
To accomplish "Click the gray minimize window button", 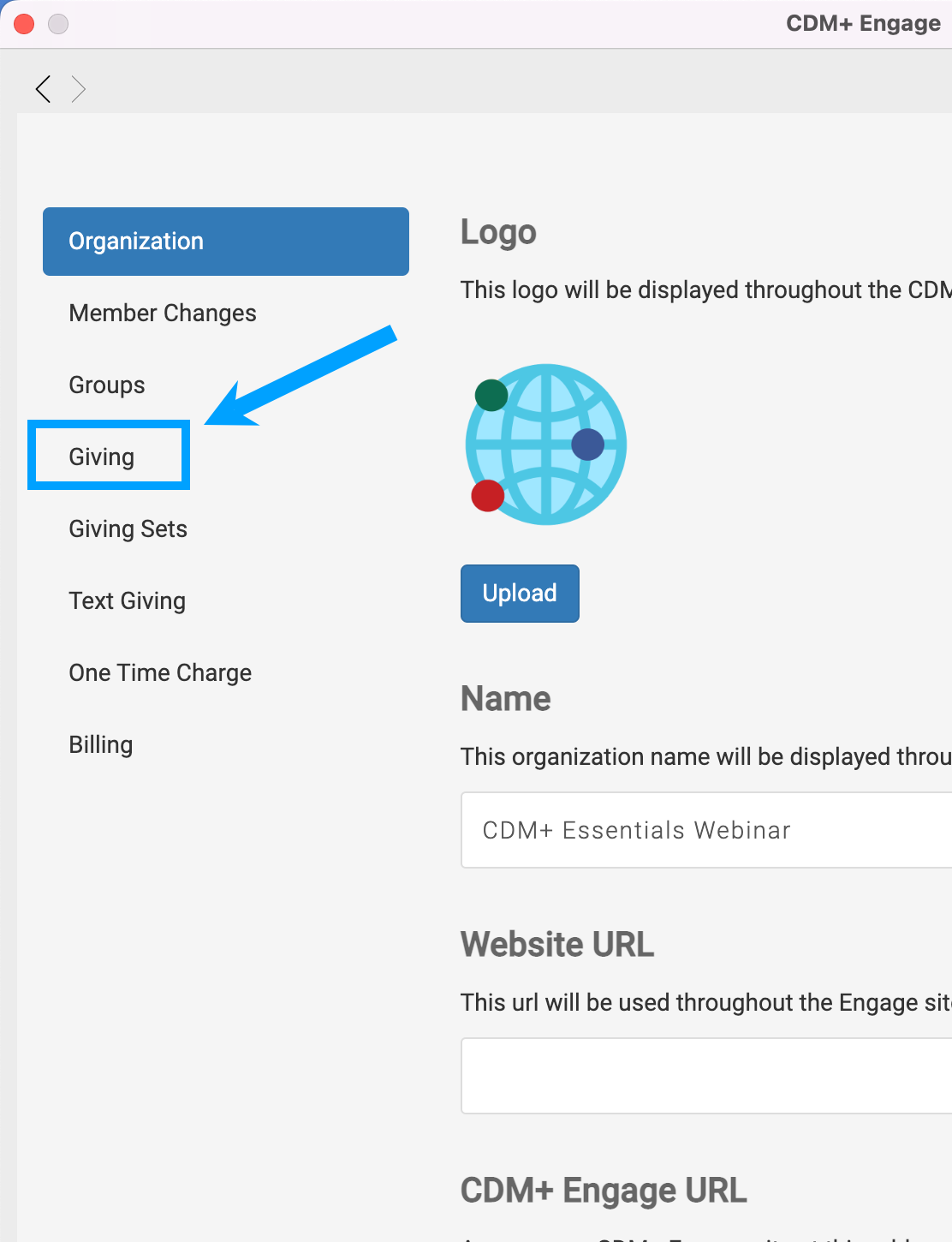I will tap(58, 24).
